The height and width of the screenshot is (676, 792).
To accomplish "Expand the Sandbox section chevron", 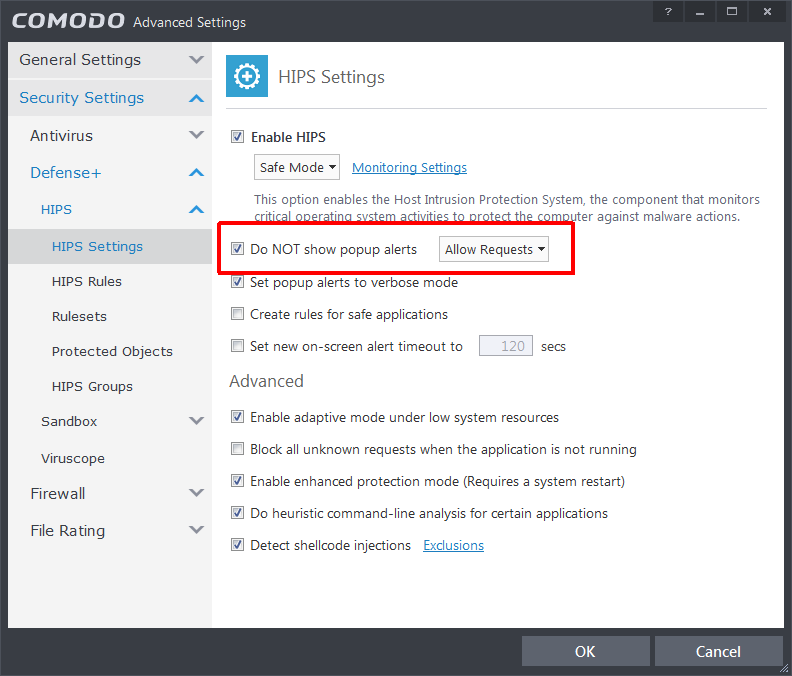I will coord(196,420).
